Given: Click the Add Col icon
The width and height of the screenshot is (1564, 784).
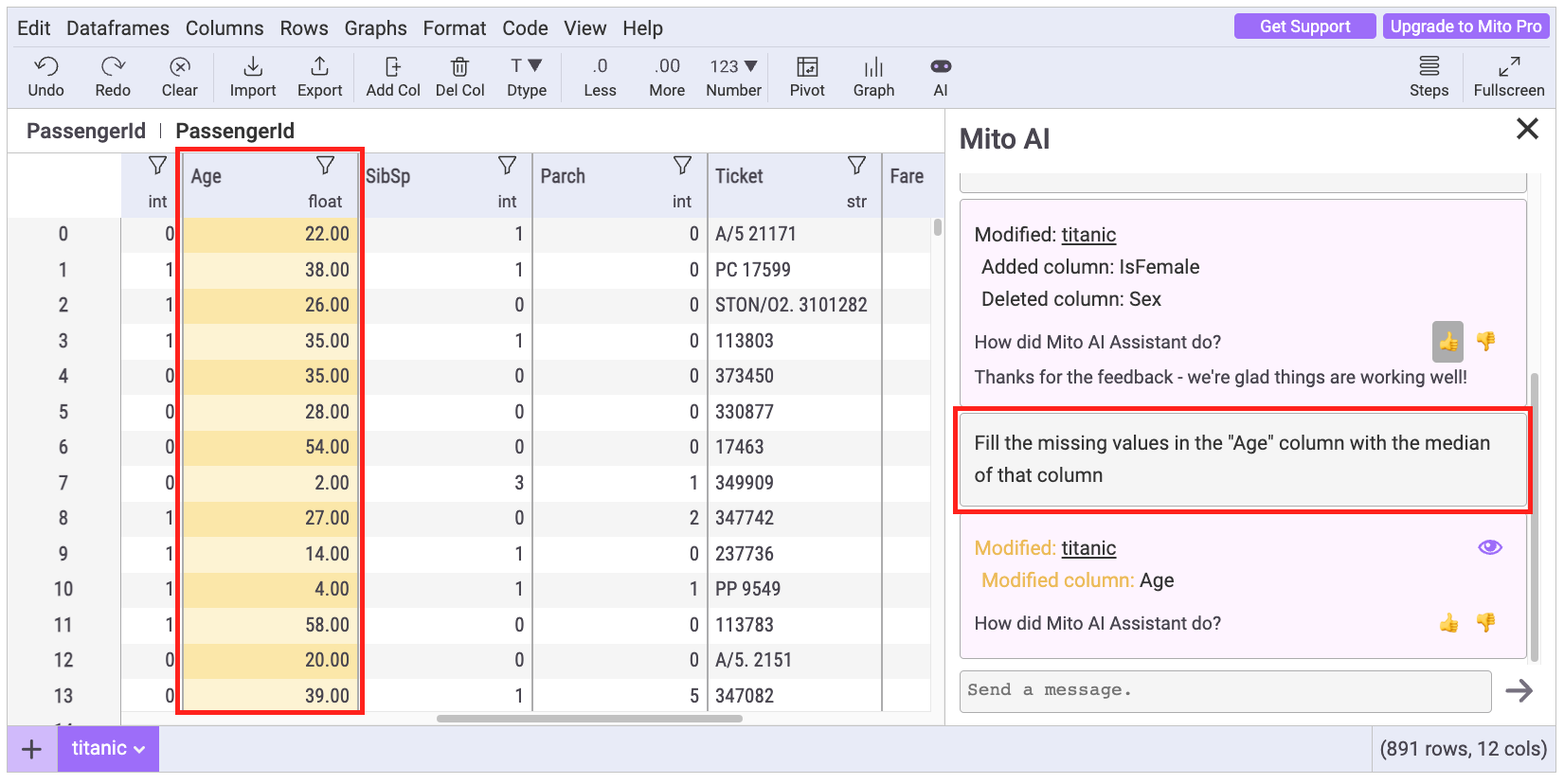Looking at the screenshot, I should pos(393,67).
